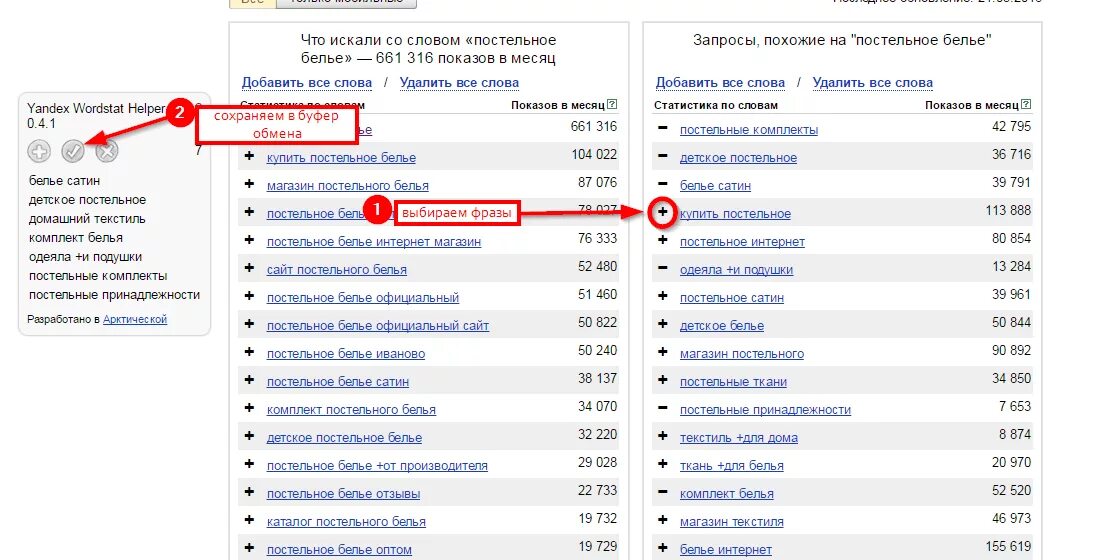The width and height of the screenshot is (1095, 560).
Task: Follow the 'магазин текстиля' link
Action: pos(731,522)
